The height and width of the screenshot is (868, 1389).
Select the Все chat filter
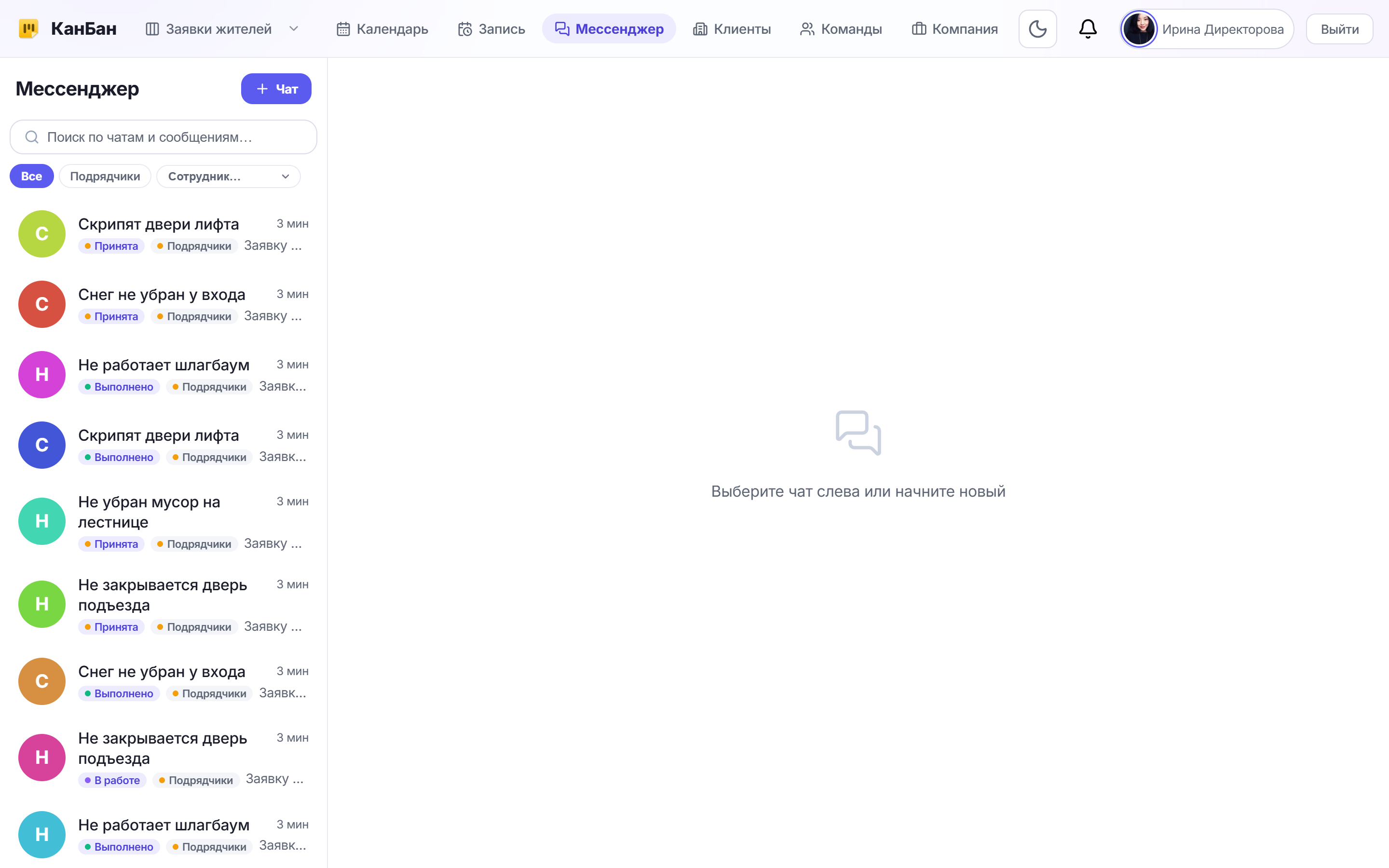point(31,176)
